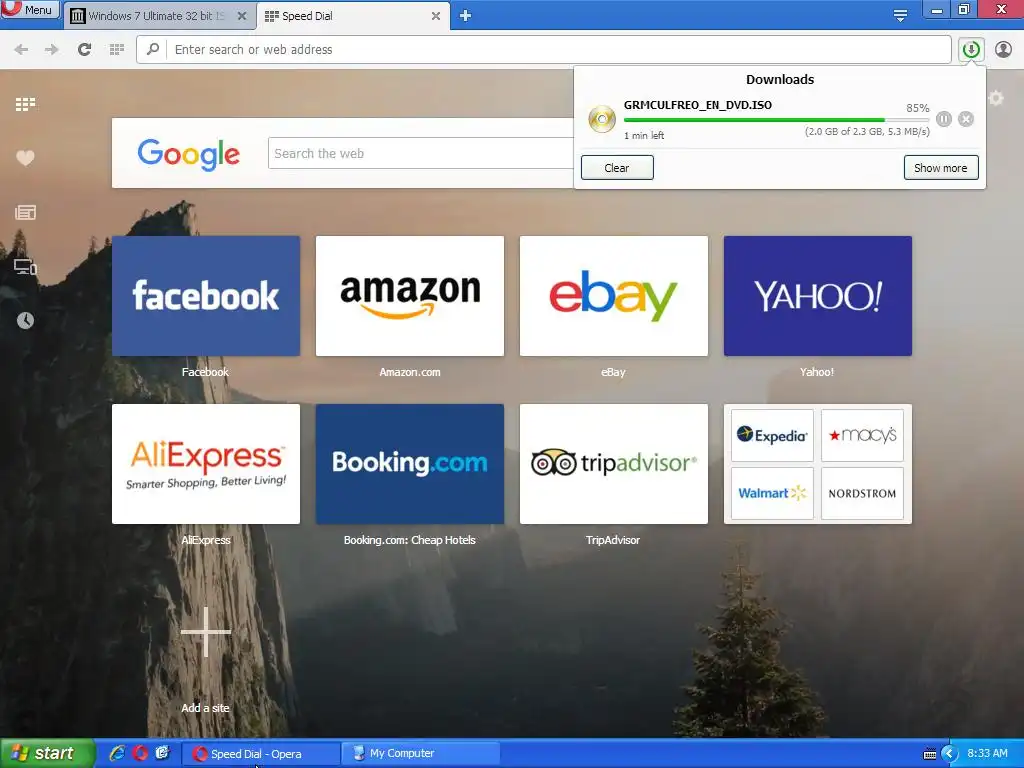Screen dimensions: 1024x768
Task: Go back to previous page
Action: point(21,50)
